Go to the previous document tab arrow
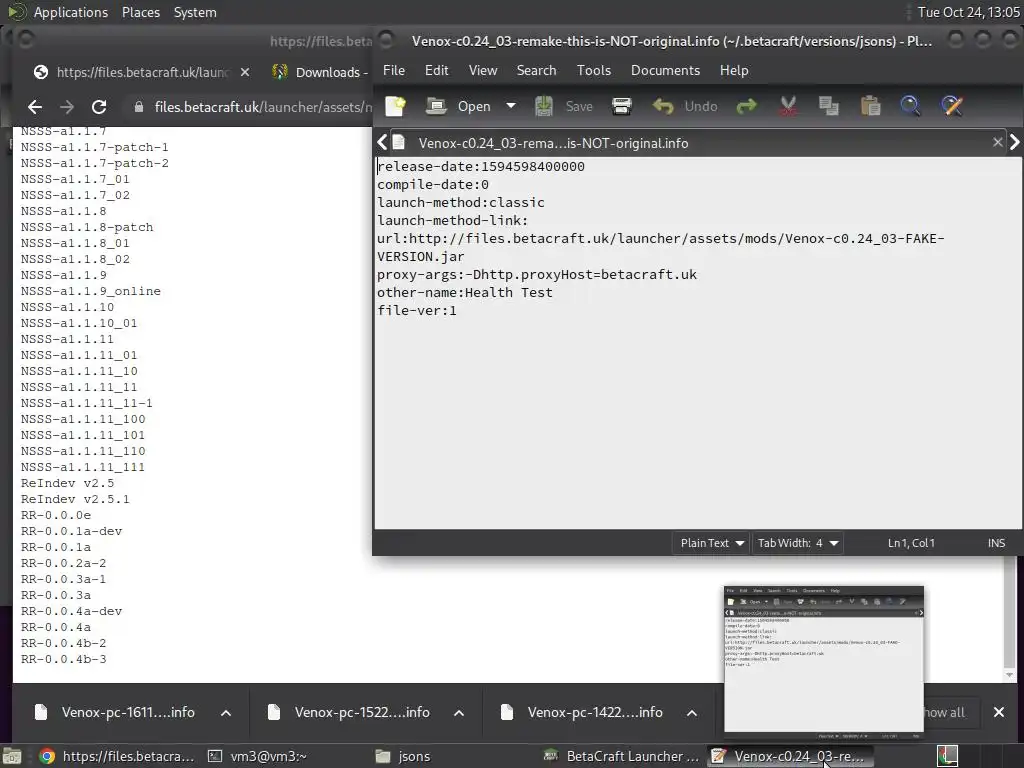 pos(382,142)
